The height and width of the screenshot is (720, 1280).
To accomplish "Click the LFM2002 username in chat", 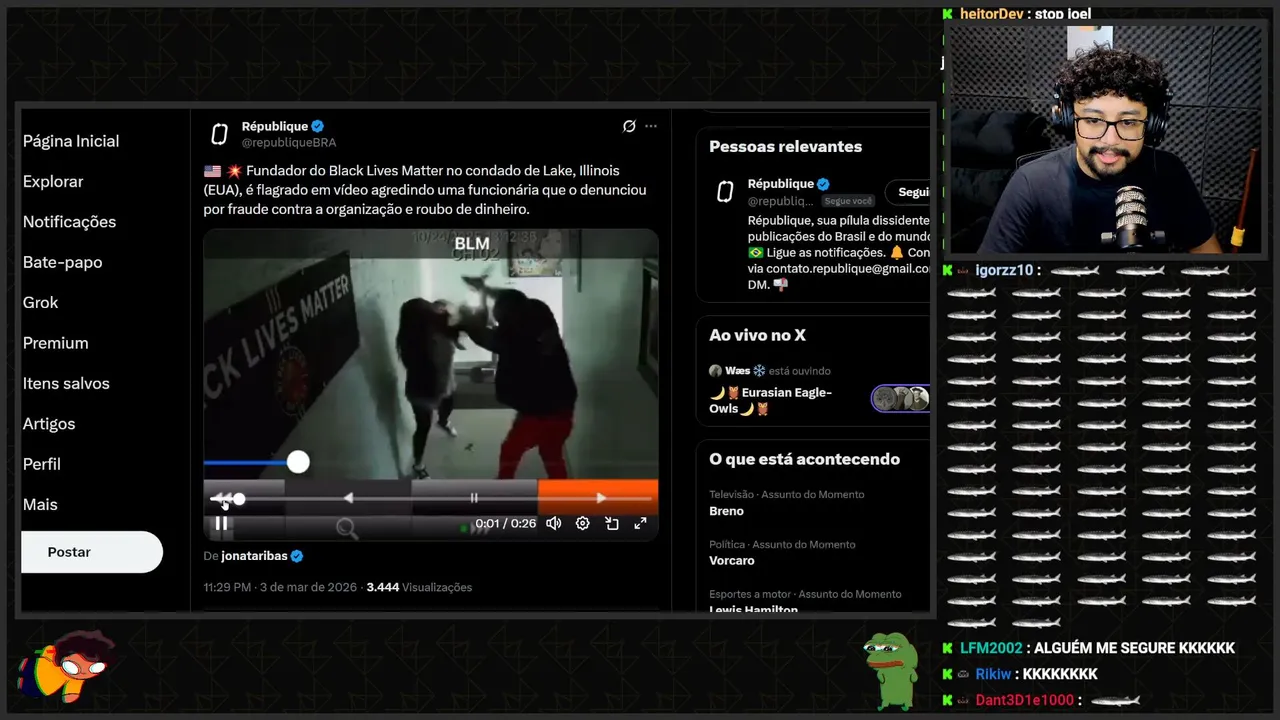I will click(x=991, y=648).
